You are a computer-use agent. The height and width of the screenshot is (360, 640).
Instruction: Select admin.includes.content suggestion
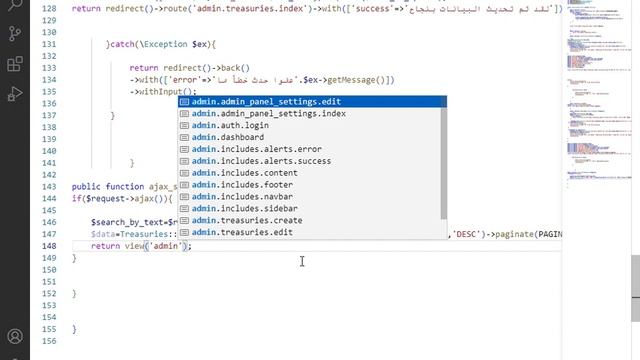pyautogui.click(x=309, y=173)
